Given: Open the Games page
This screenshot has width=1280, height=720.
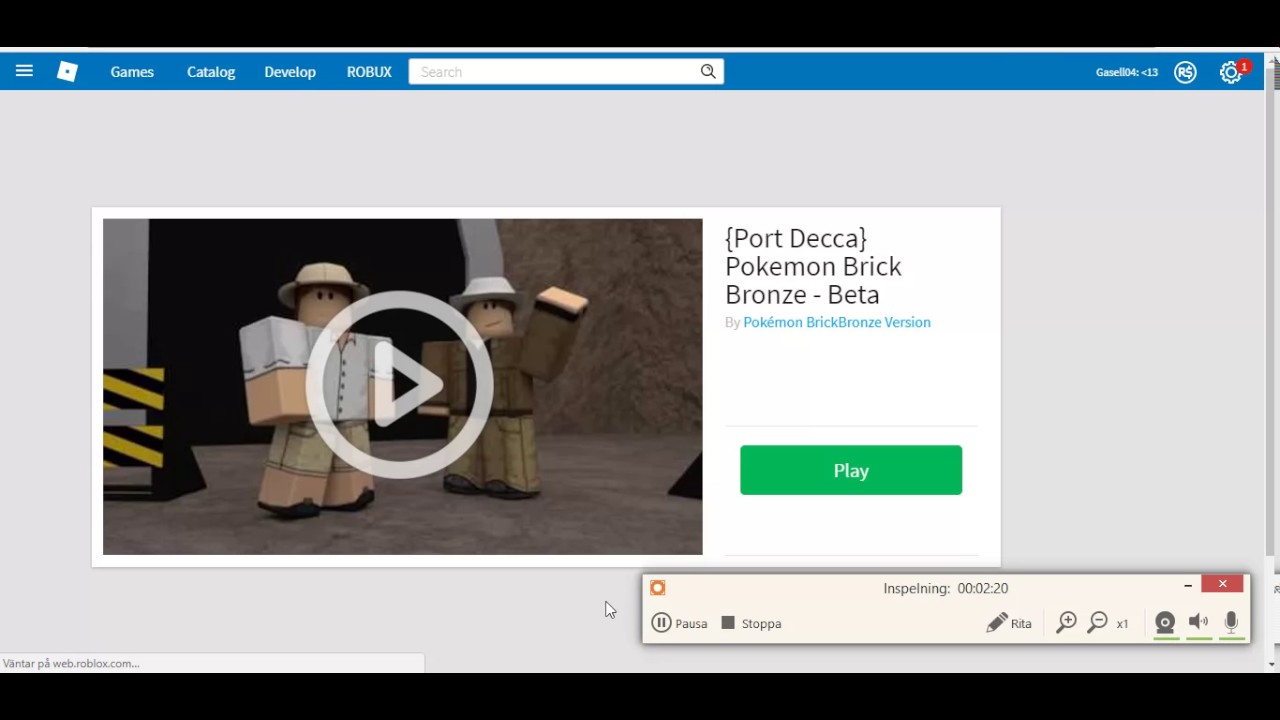Looking at the screenshot, I should pyautogui.click(x=132, y=72).
